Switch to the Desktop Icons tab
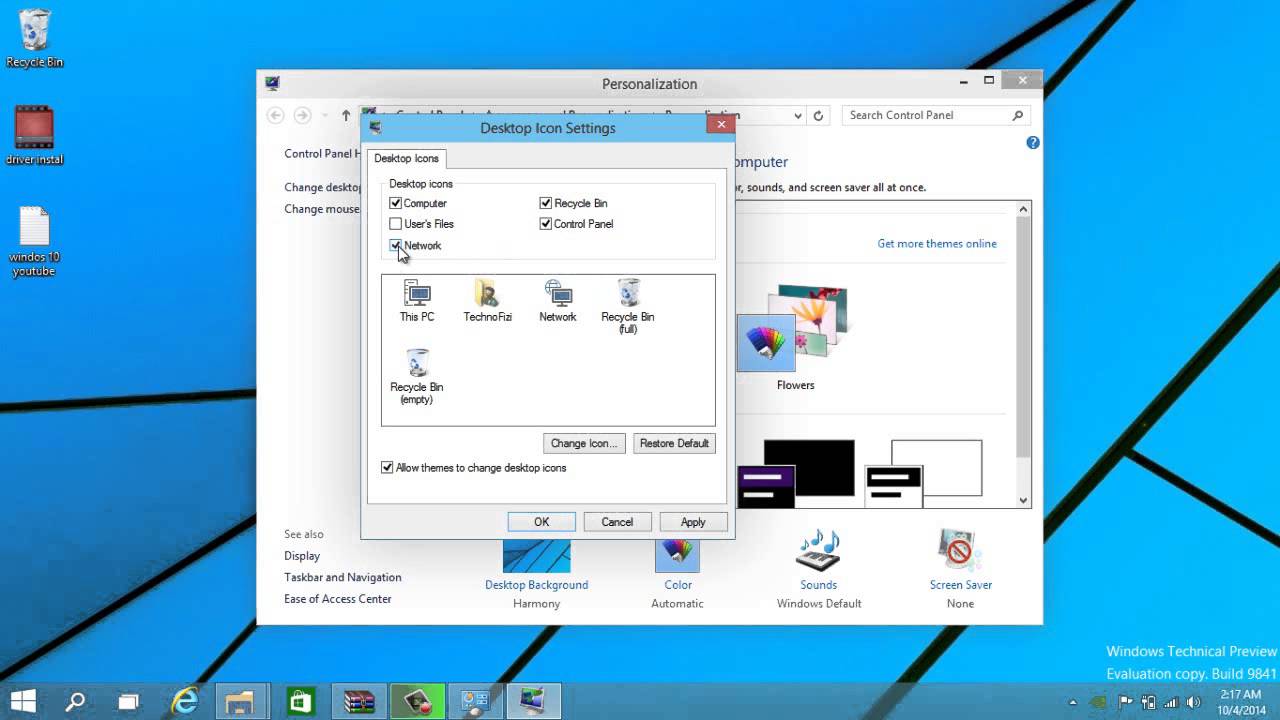Screen dimensions: 1280x720 click(x=407, y=158)
